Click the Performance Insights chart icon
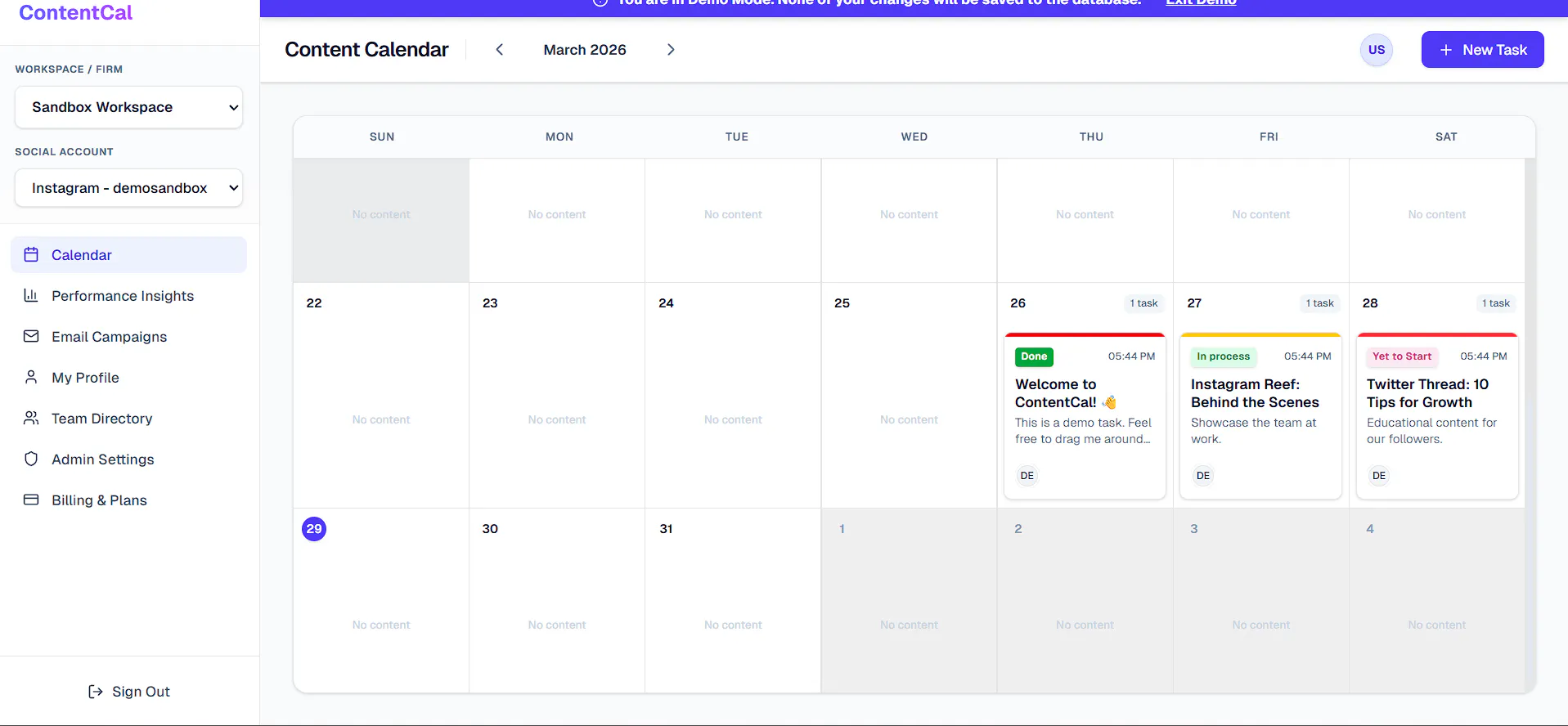Viewport: 1568px width, 726px height. (31, 295)
